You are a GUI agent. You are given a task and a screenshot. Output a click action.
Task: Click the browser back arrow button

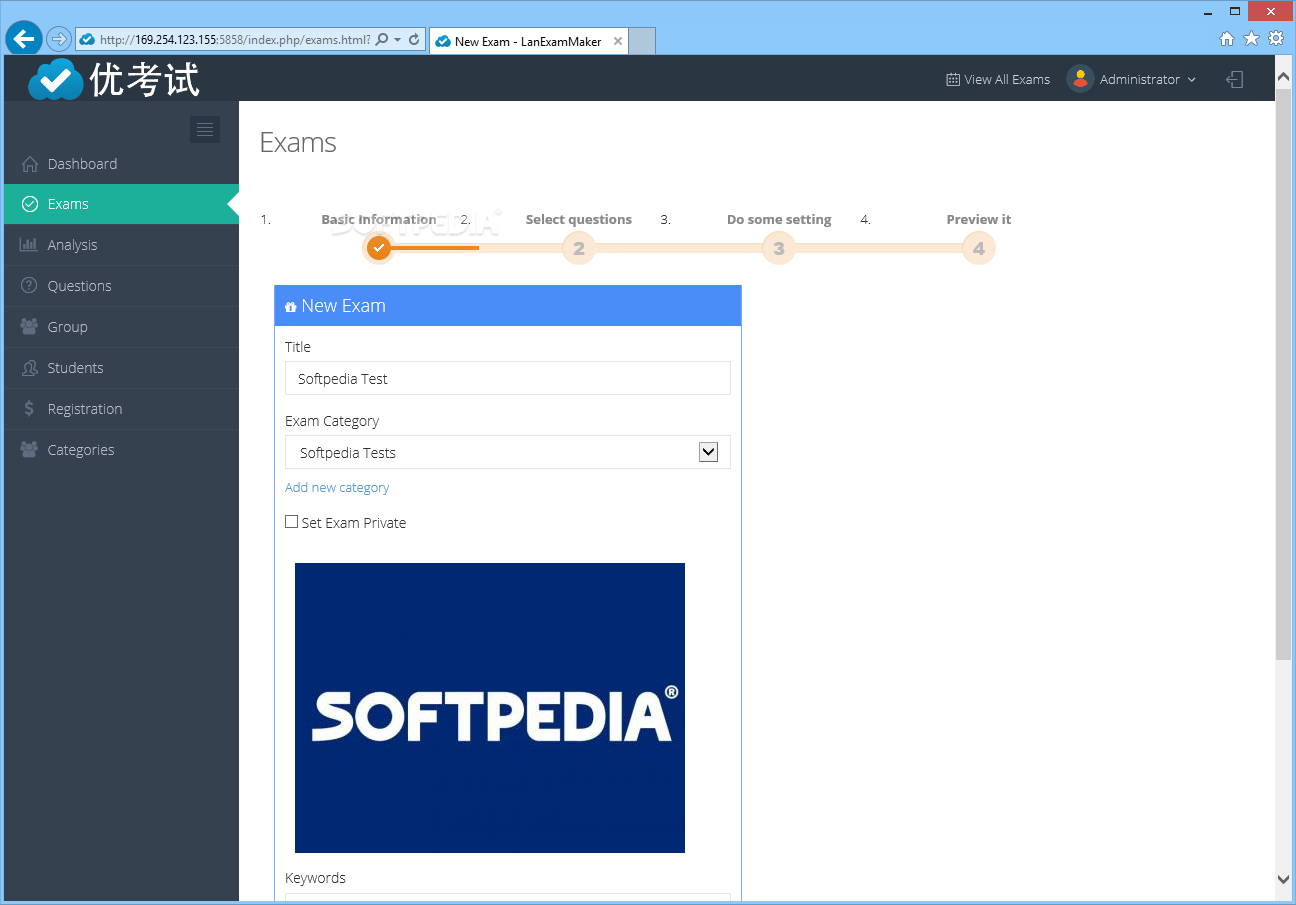[x=24, y=39]
